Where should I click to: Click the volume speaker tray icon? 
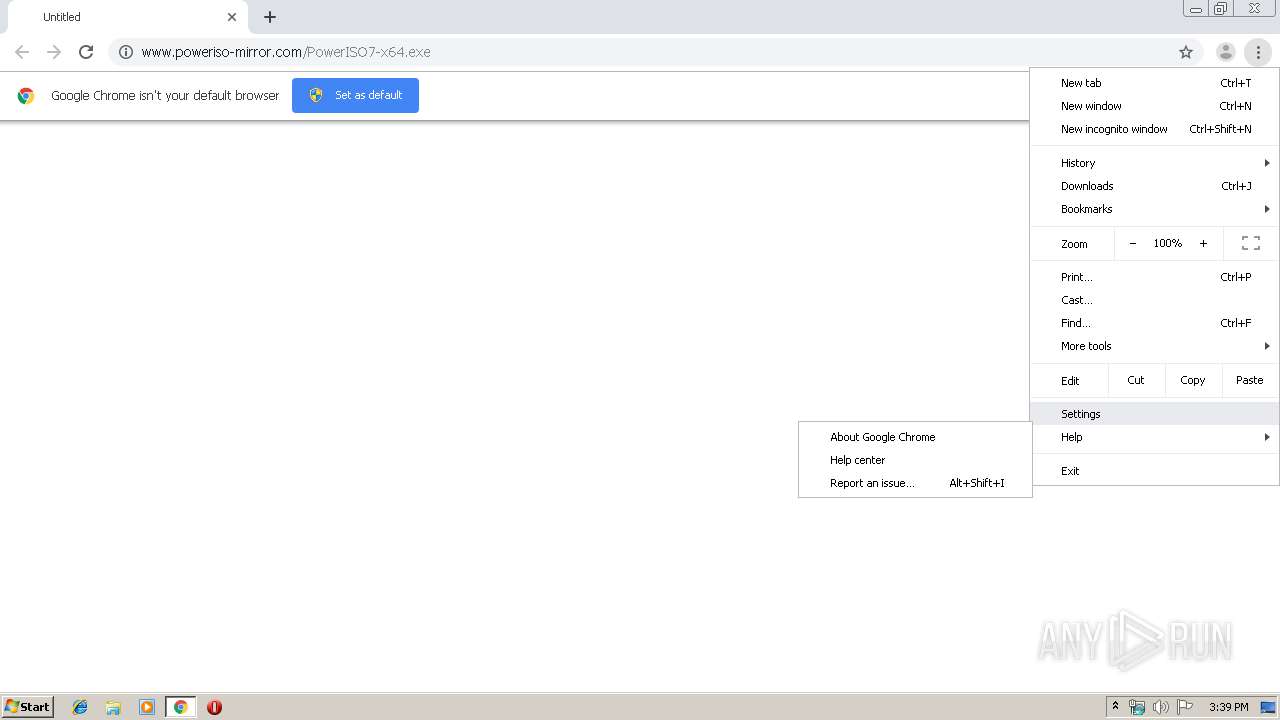tap(1160, 707)
